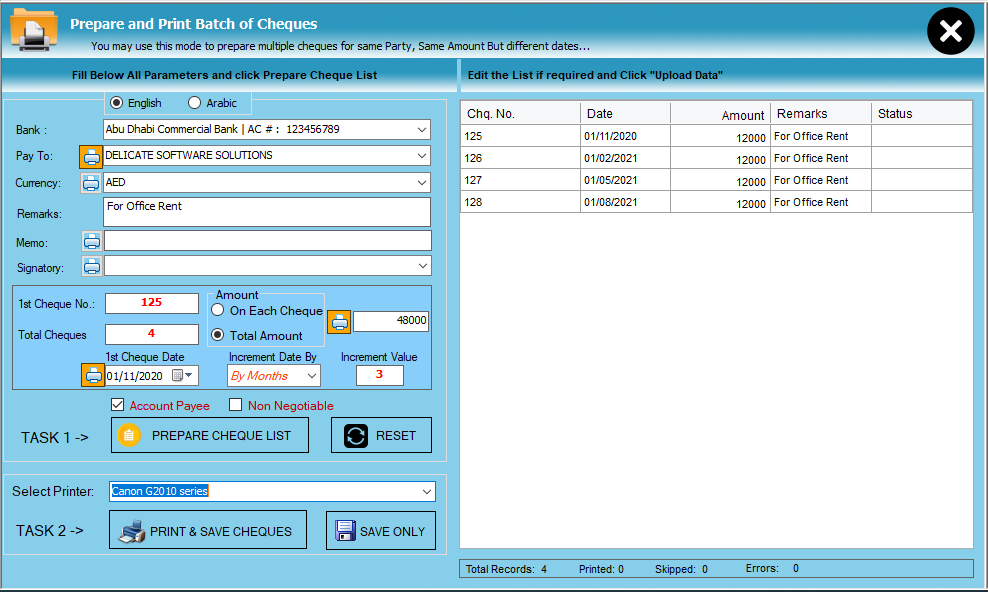This screenshot has height=592, width=988.
Task: Click the printer icon beside Currency
Action: click(x=91, y=182)
